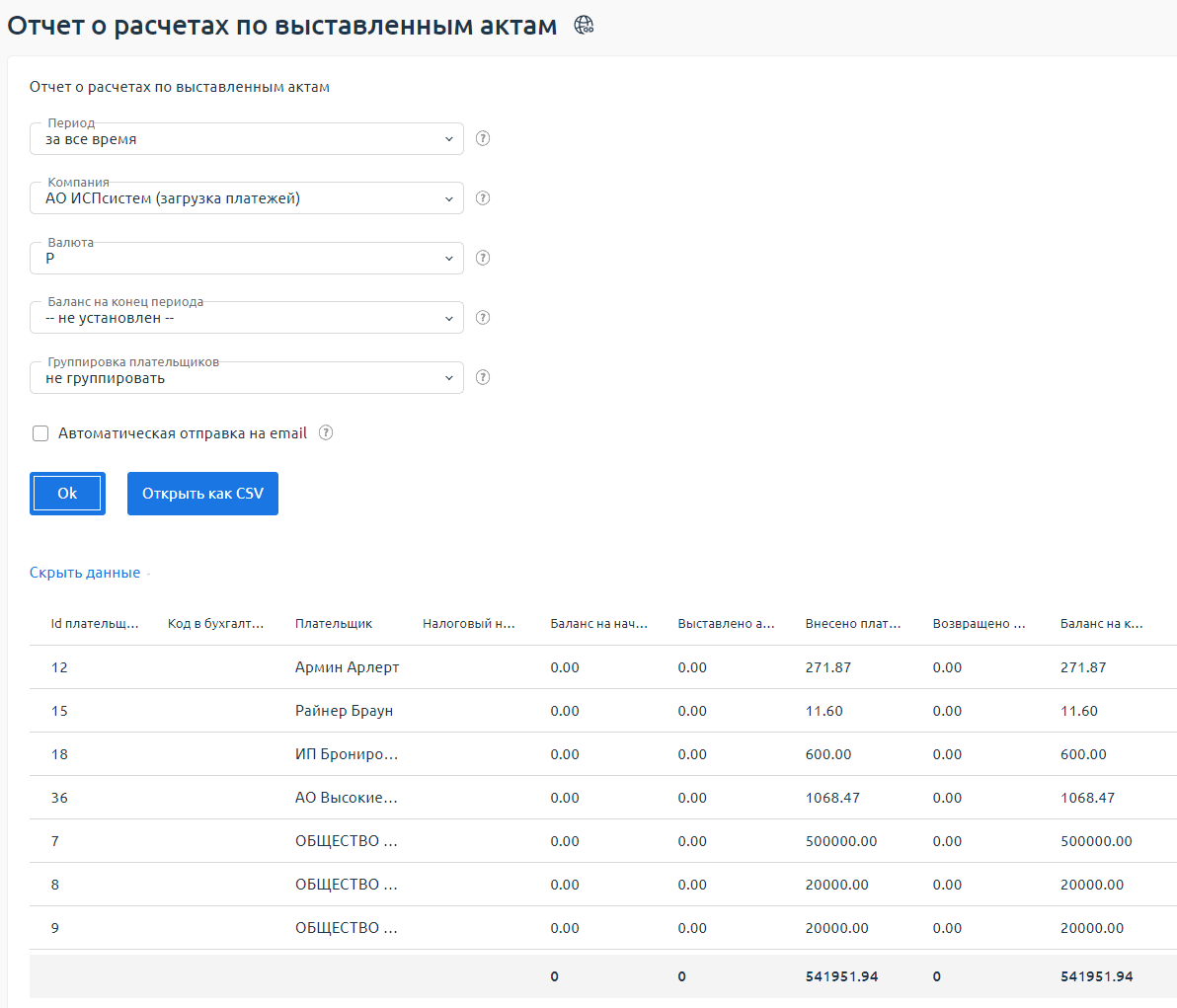Expand the Компания dropdown list
The width and height of the screenshot is (1177, 1008).
(x=247, y=198)
